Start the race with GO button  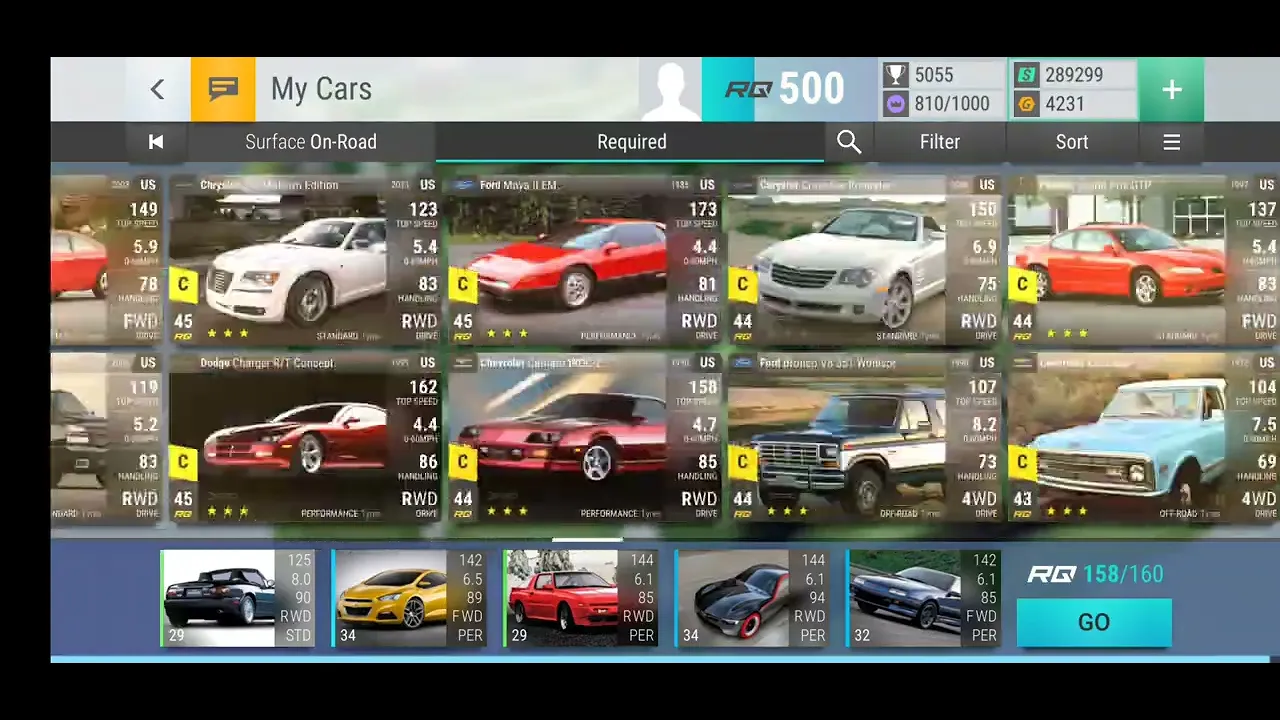click(x=1094, y=622)
